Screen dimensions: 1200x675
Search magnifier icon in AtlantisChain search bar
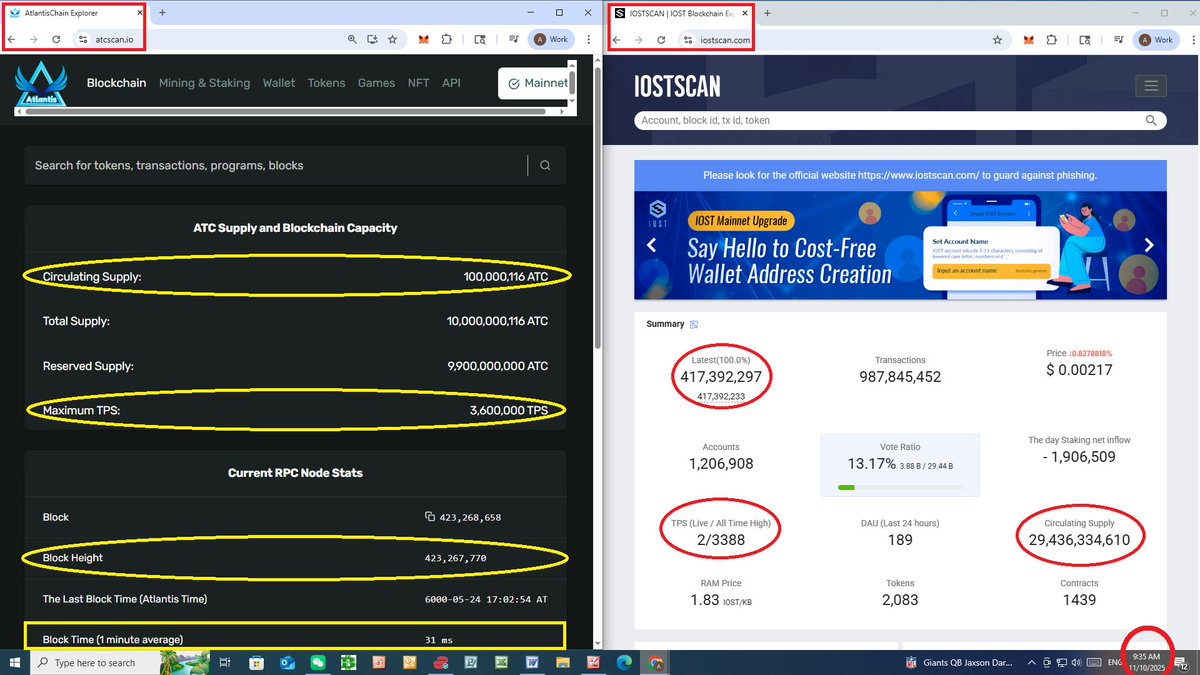(x=545, y=165)
